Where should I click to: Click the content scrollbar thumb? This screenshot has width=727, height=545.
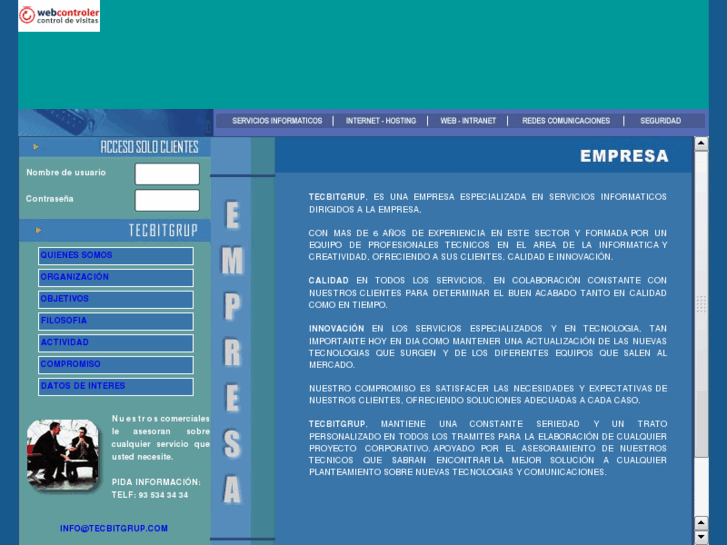(701, 304)
